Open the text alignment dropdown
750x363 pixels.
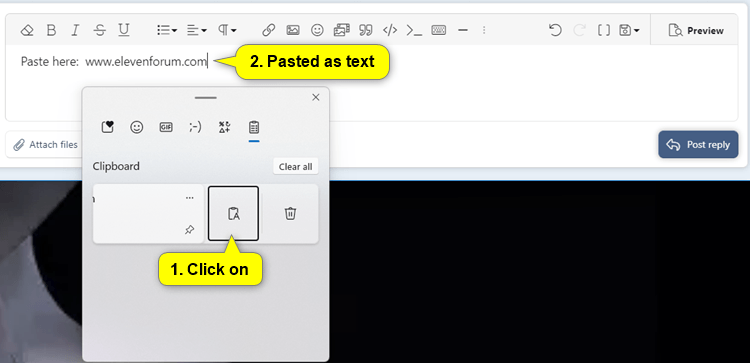197,31
